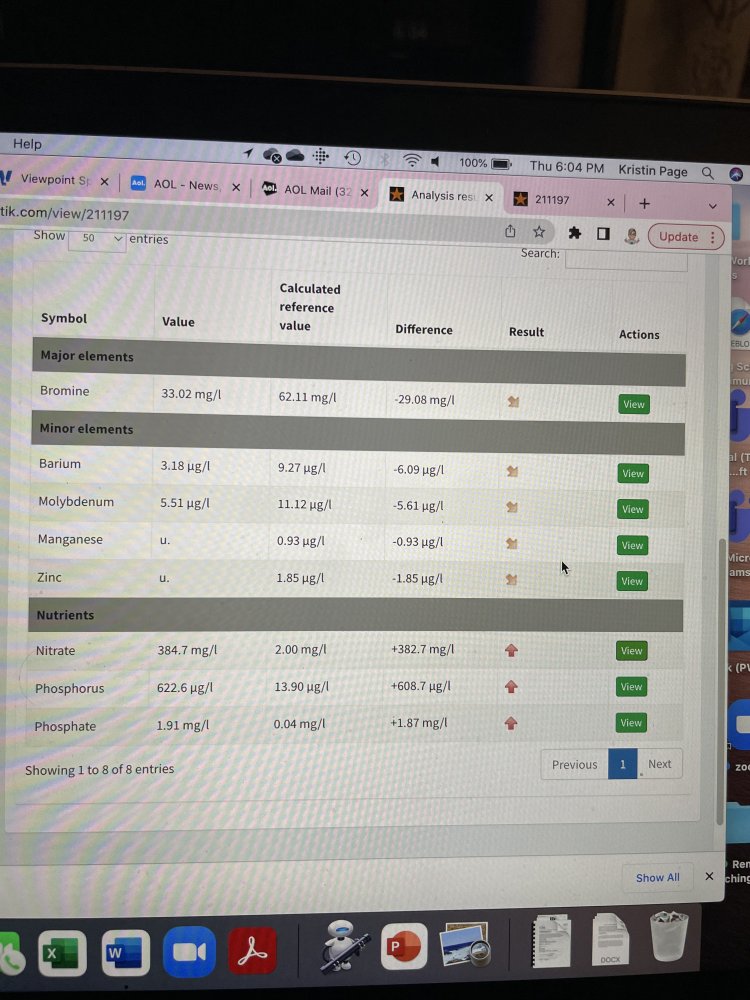Bookmark this page with the star icon
This screenshot has width=750, height=1000.
540,232
